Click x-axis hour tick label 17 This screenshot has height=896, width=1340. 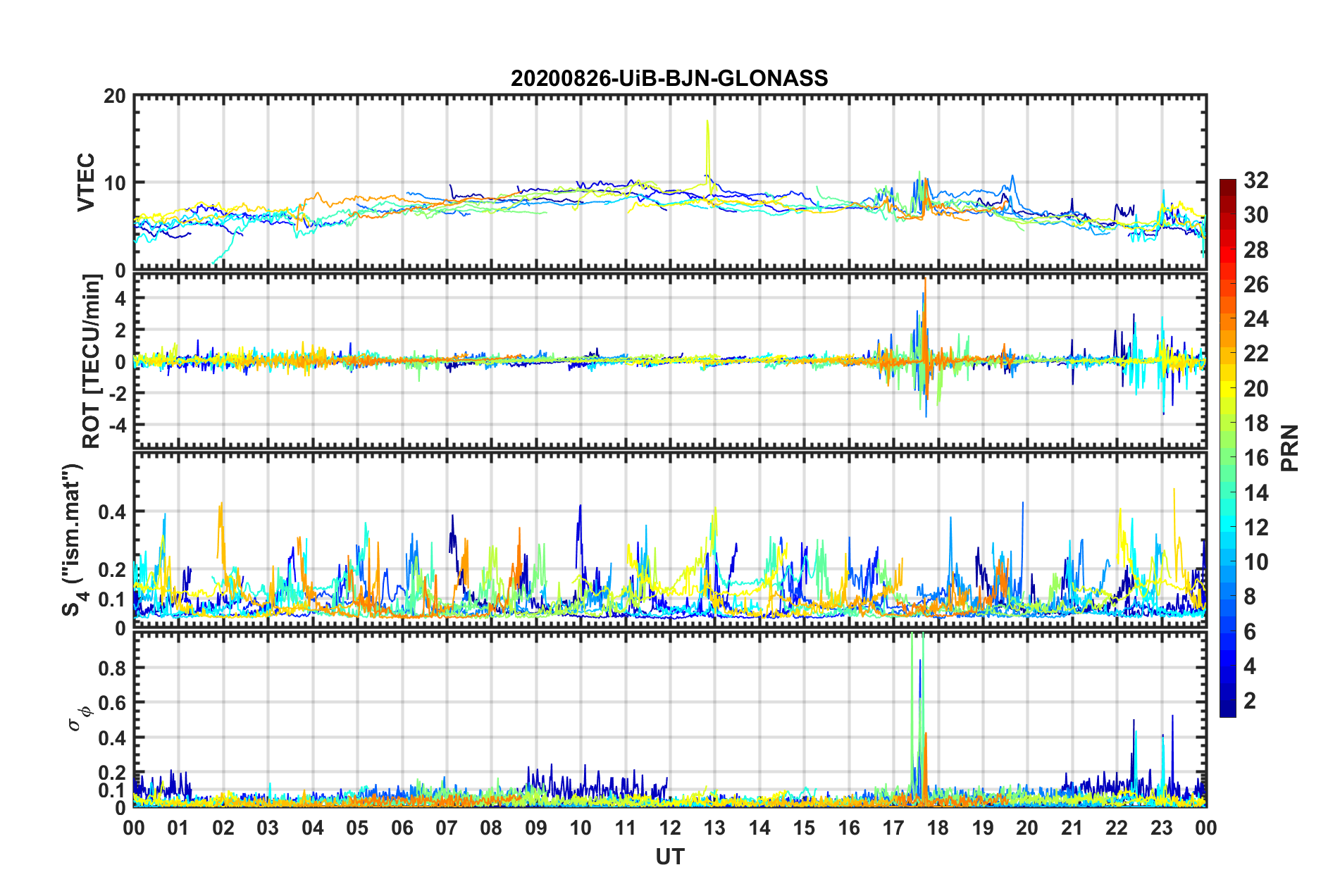tap(893, 828)
